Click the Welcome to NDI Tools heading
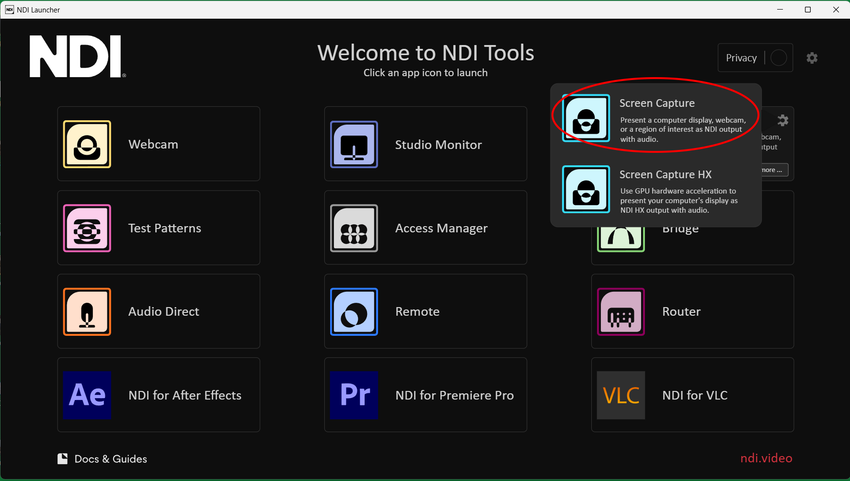The width and height of the screenshot is (850, 481). (426, 53)
